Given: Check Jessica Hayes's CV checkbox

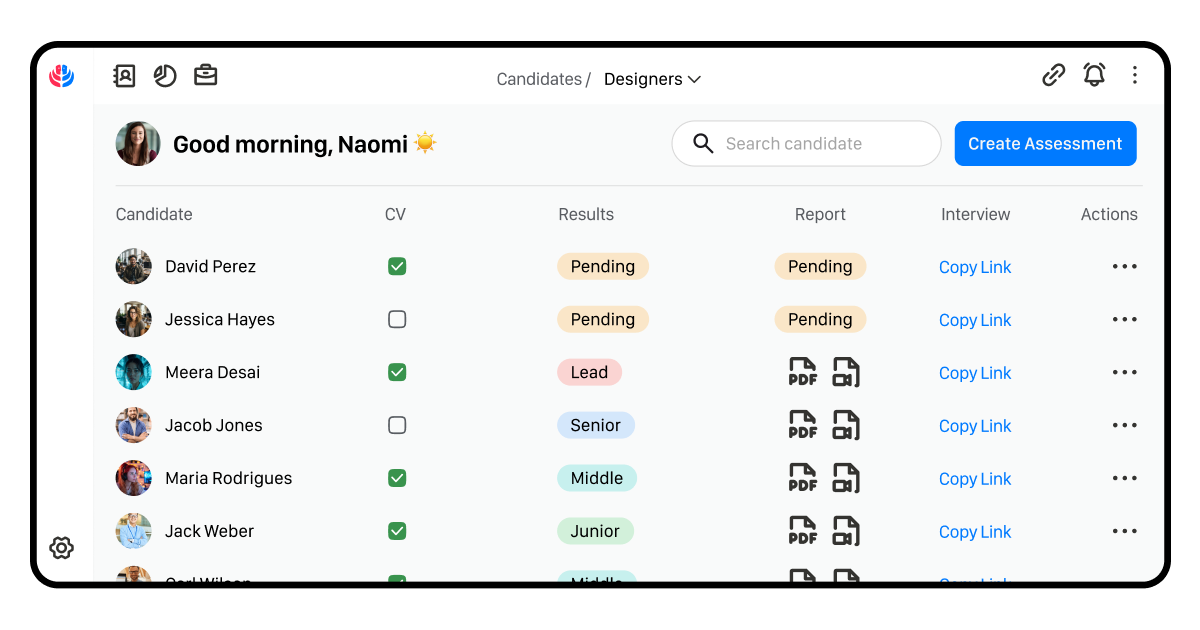Looking at the screenshot, I should pos(397,319).
